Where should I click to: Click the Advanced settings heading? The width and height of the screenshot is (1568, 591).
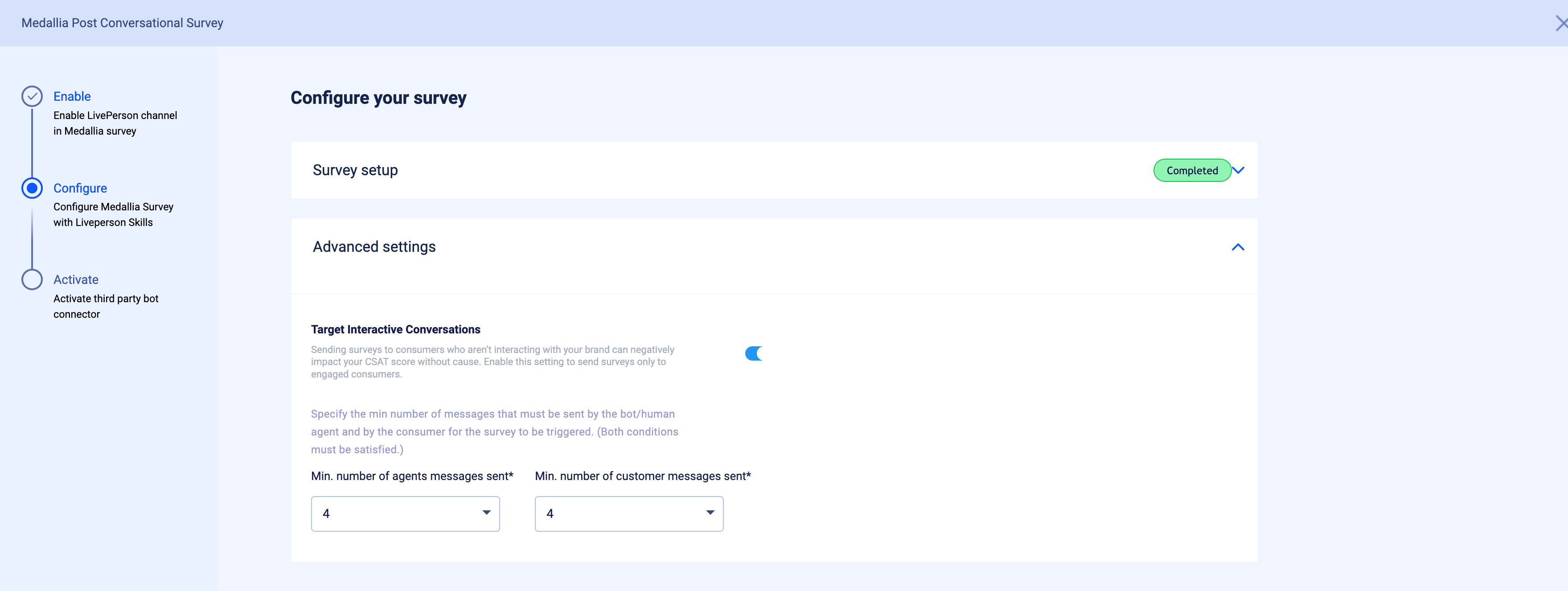[x=374, y=246]
